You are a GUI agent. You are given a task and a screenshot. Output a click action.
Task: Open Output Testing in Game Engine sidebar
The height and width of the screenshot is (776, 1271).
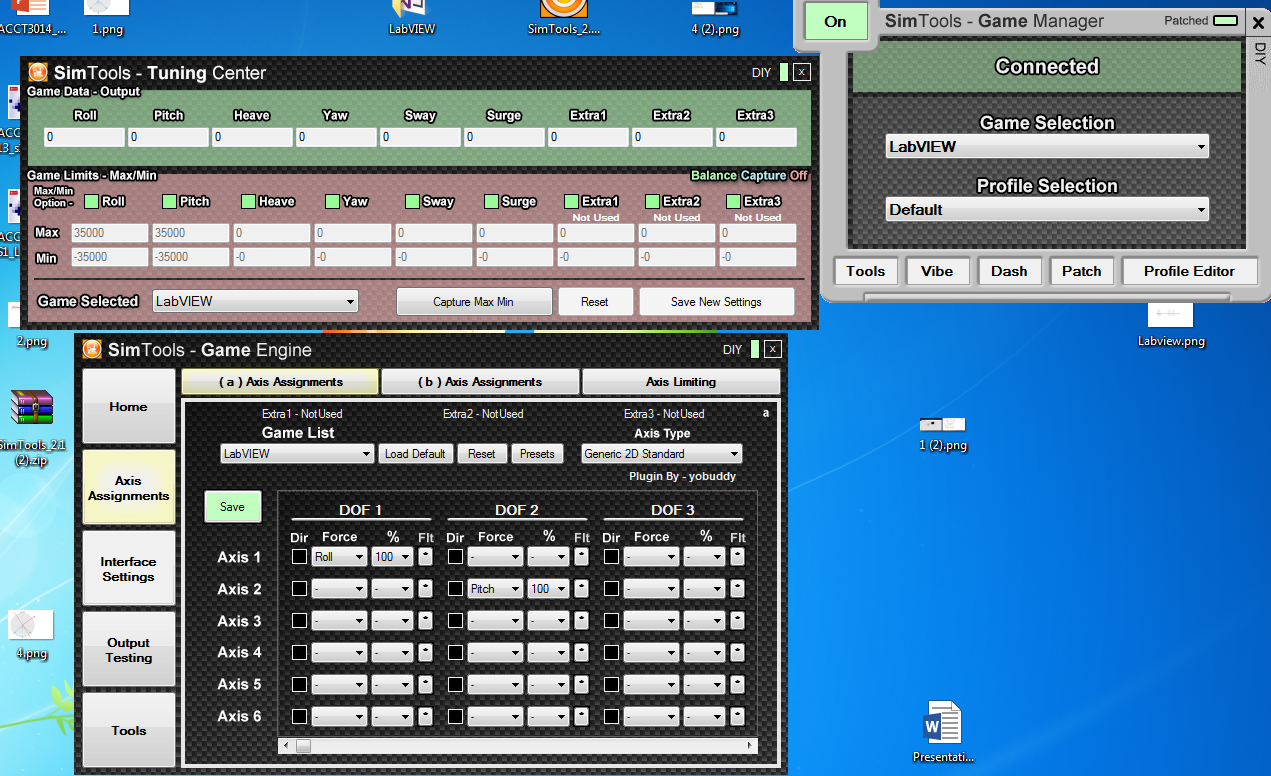[x=128, y=650]
